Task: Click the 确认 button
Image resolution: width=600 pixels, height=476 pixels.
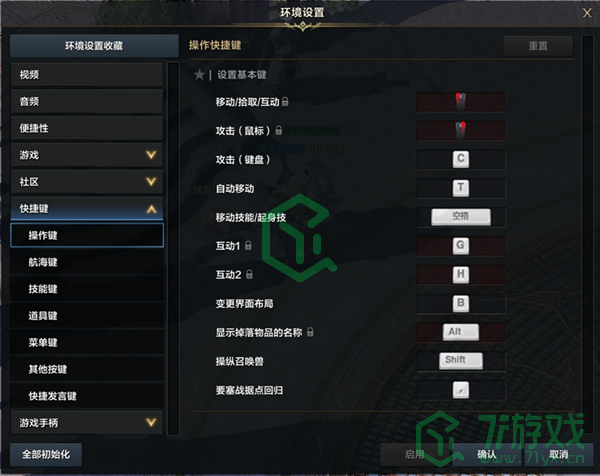Action: [x=487, y=455]
